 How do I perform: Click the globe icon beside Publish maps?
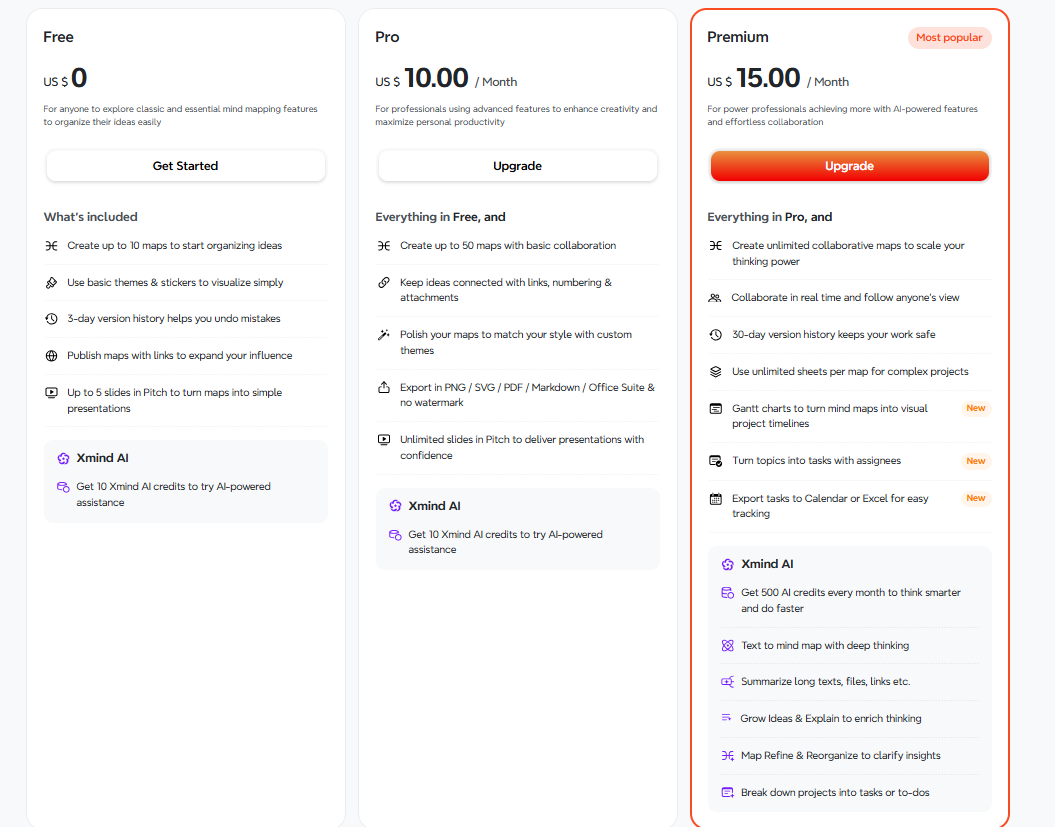point(52,356)
